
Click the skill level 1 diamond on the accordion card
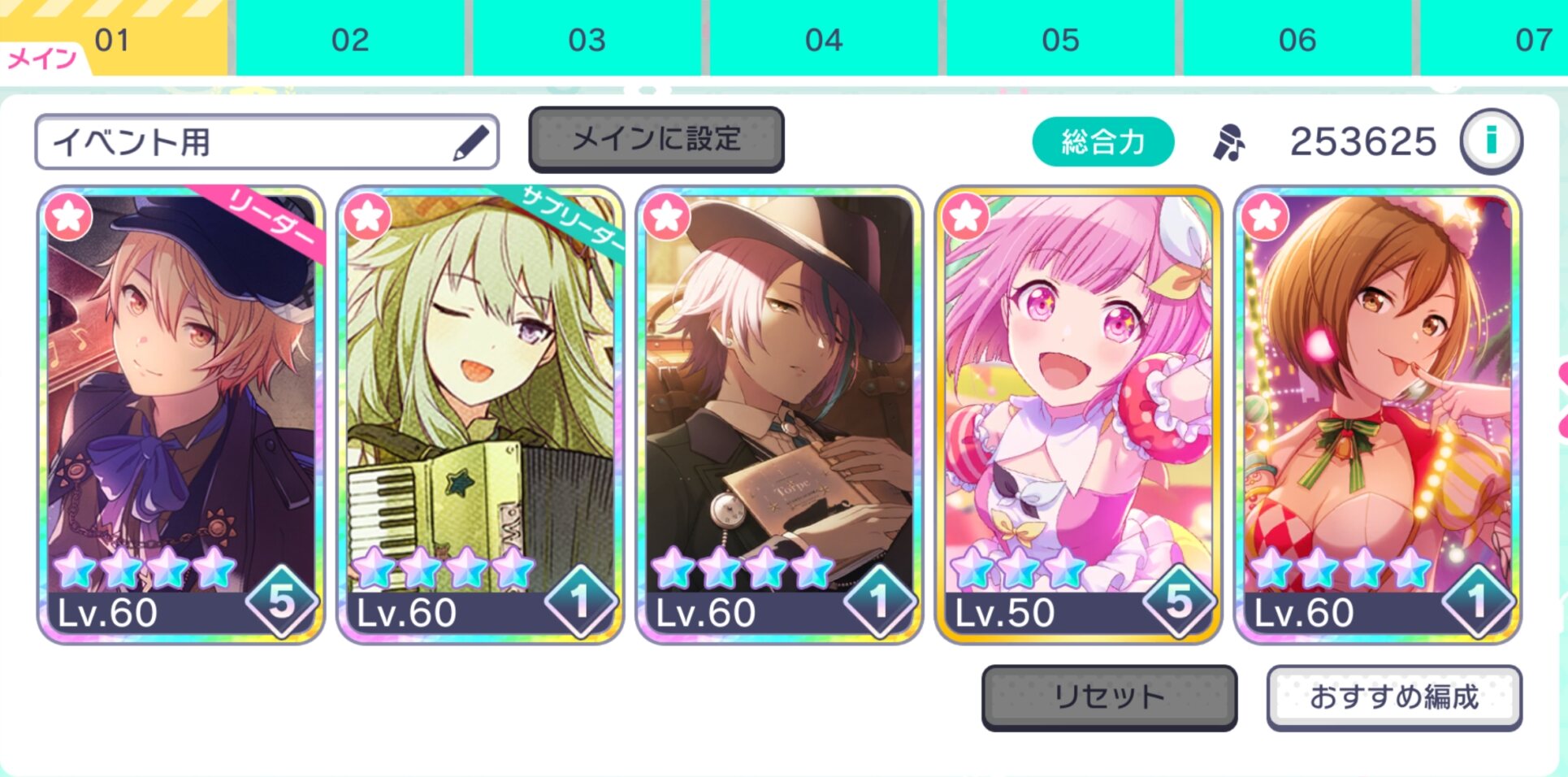[x=581, y=601]
